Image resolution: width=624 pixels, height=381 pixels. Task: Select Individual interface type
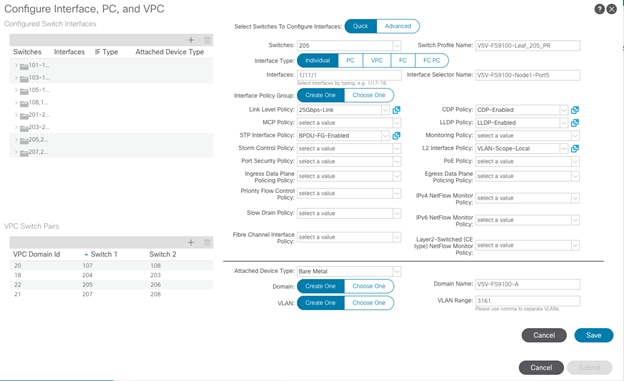pyautogui.click(x=318, y=61)
